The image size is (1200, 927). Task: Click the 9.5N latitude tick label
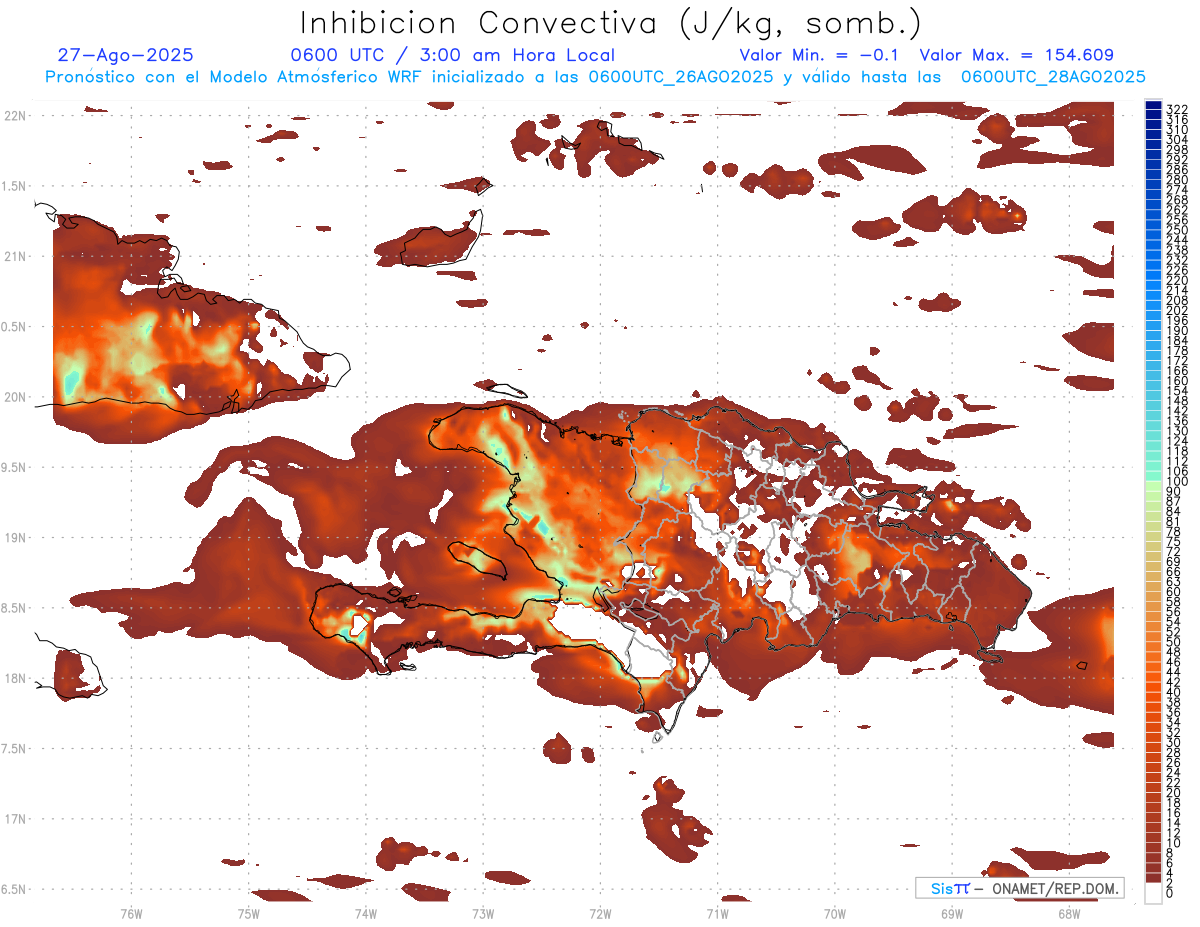click(x=14, y=467)
